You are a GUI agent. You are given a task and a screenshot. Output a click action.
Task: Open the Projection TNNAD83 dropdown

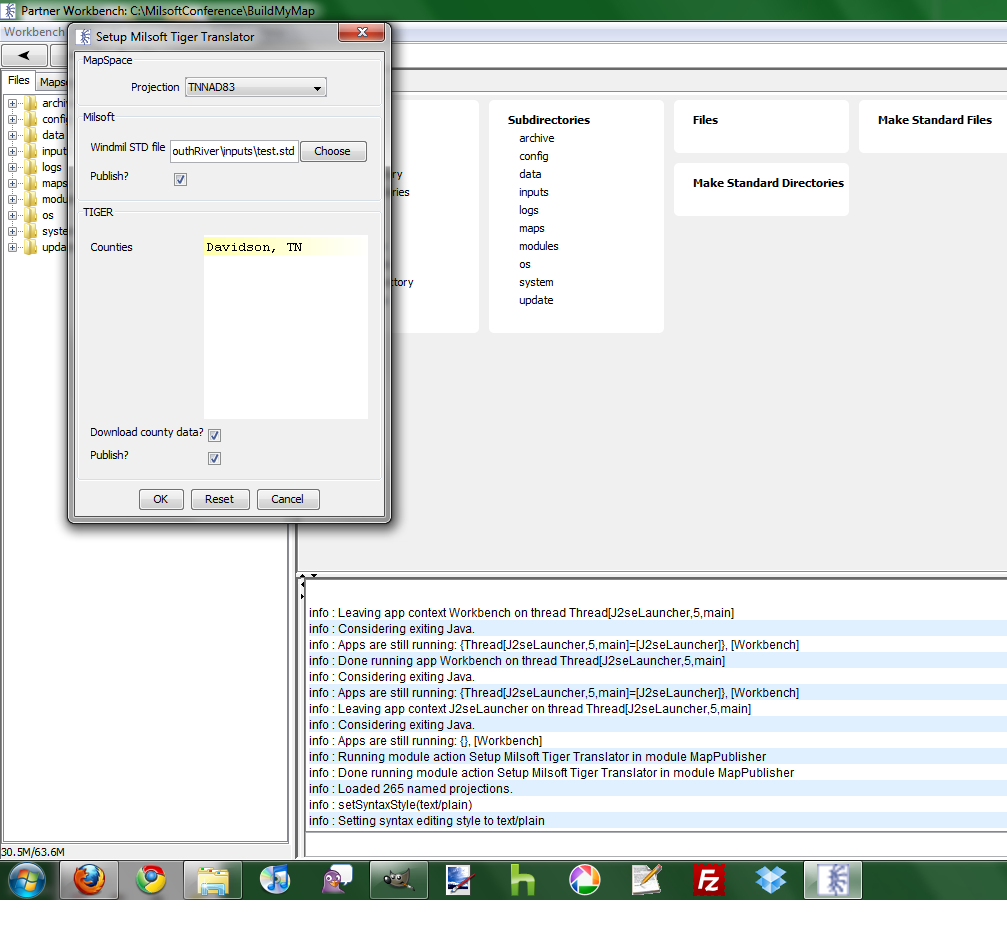click(x=256, y=87)
